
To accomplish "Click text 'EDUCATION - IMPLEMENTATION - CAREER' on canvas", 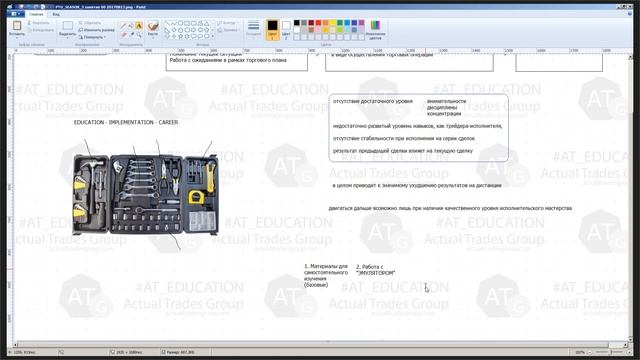I will point(126,122).
